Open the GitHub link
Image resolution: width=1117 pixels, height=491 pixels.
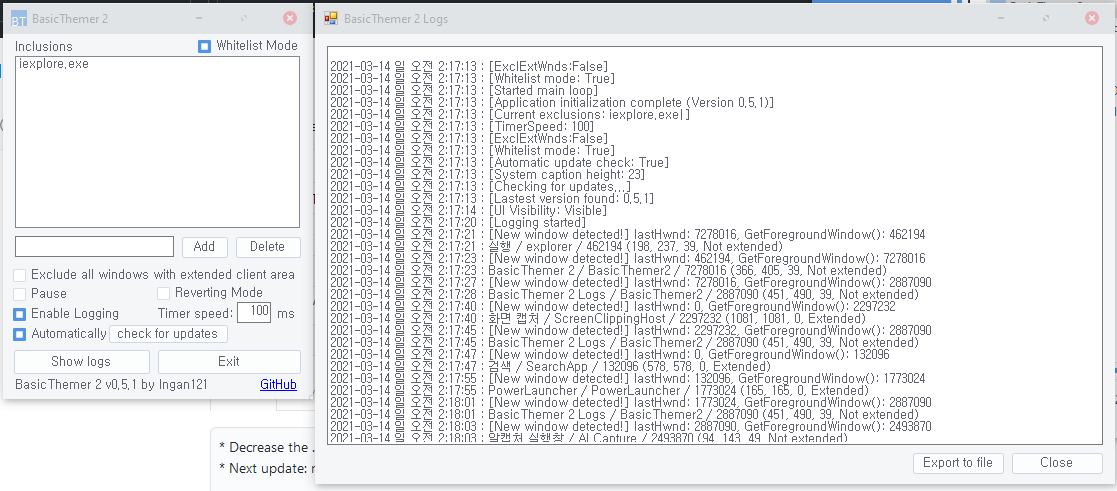[279, 385]
